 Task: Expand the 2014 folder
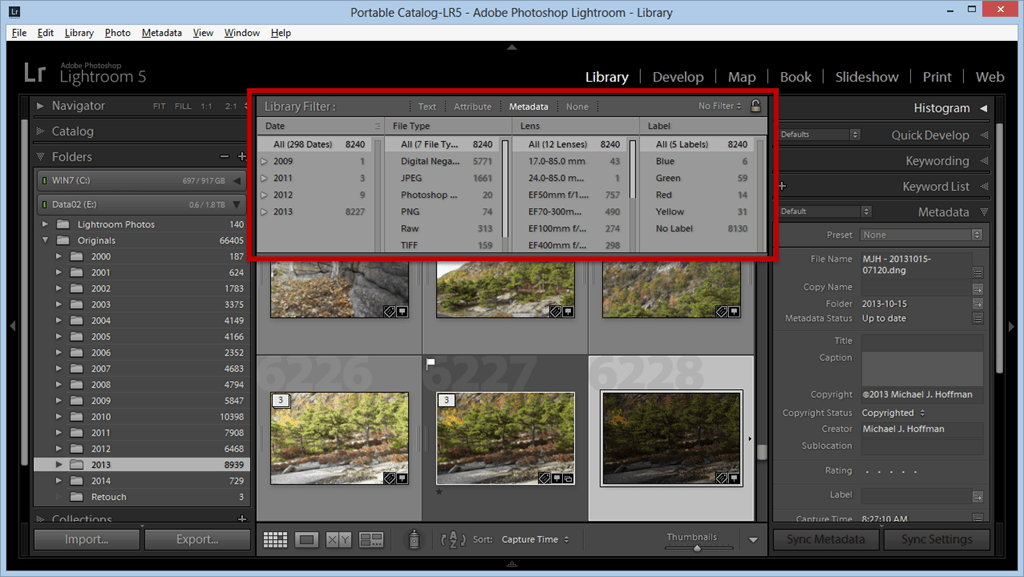click(58, 480)
